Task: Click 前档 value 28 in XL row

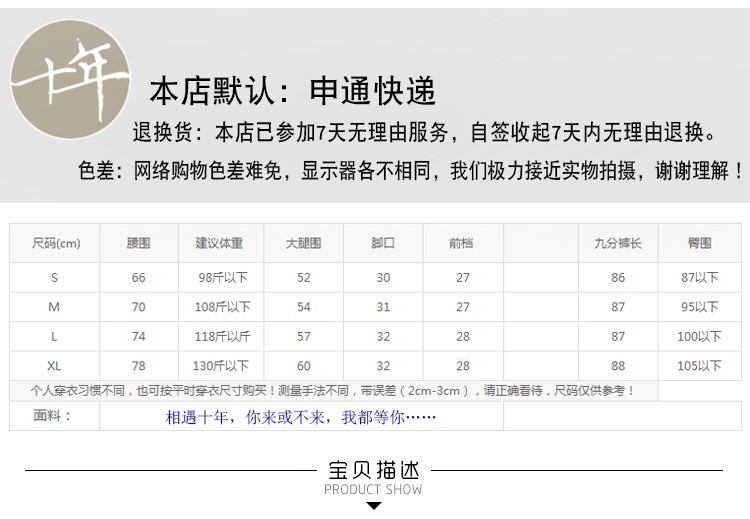Action: click(x=463, y=366)
